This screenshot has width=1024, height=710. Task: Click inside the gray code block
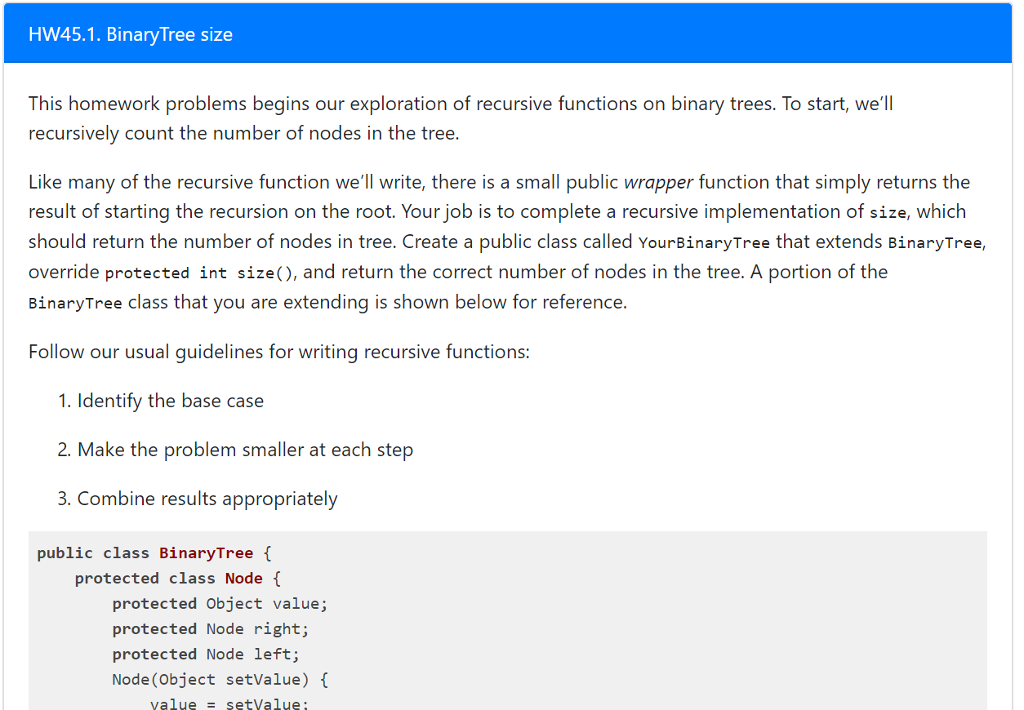600,620
